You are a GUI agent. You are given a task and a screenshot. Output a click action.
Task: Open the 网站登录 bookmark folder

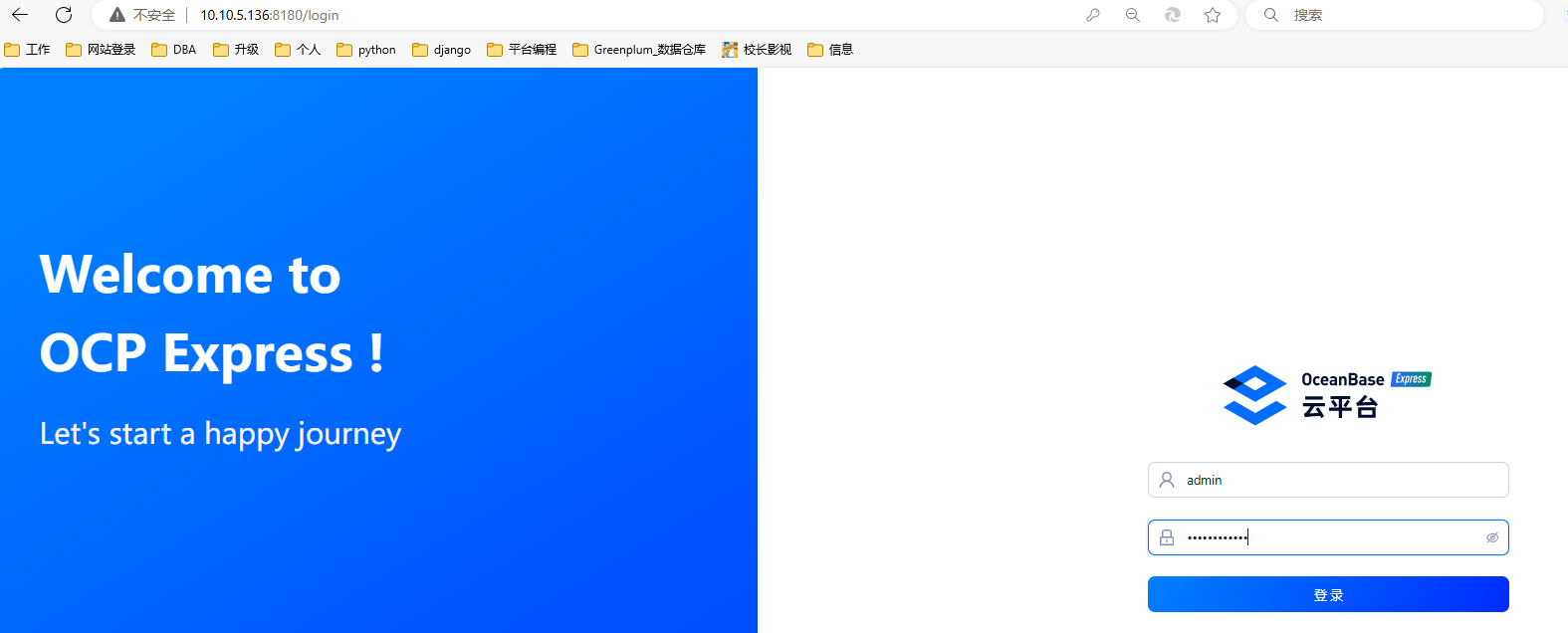[x=101, y=50]
